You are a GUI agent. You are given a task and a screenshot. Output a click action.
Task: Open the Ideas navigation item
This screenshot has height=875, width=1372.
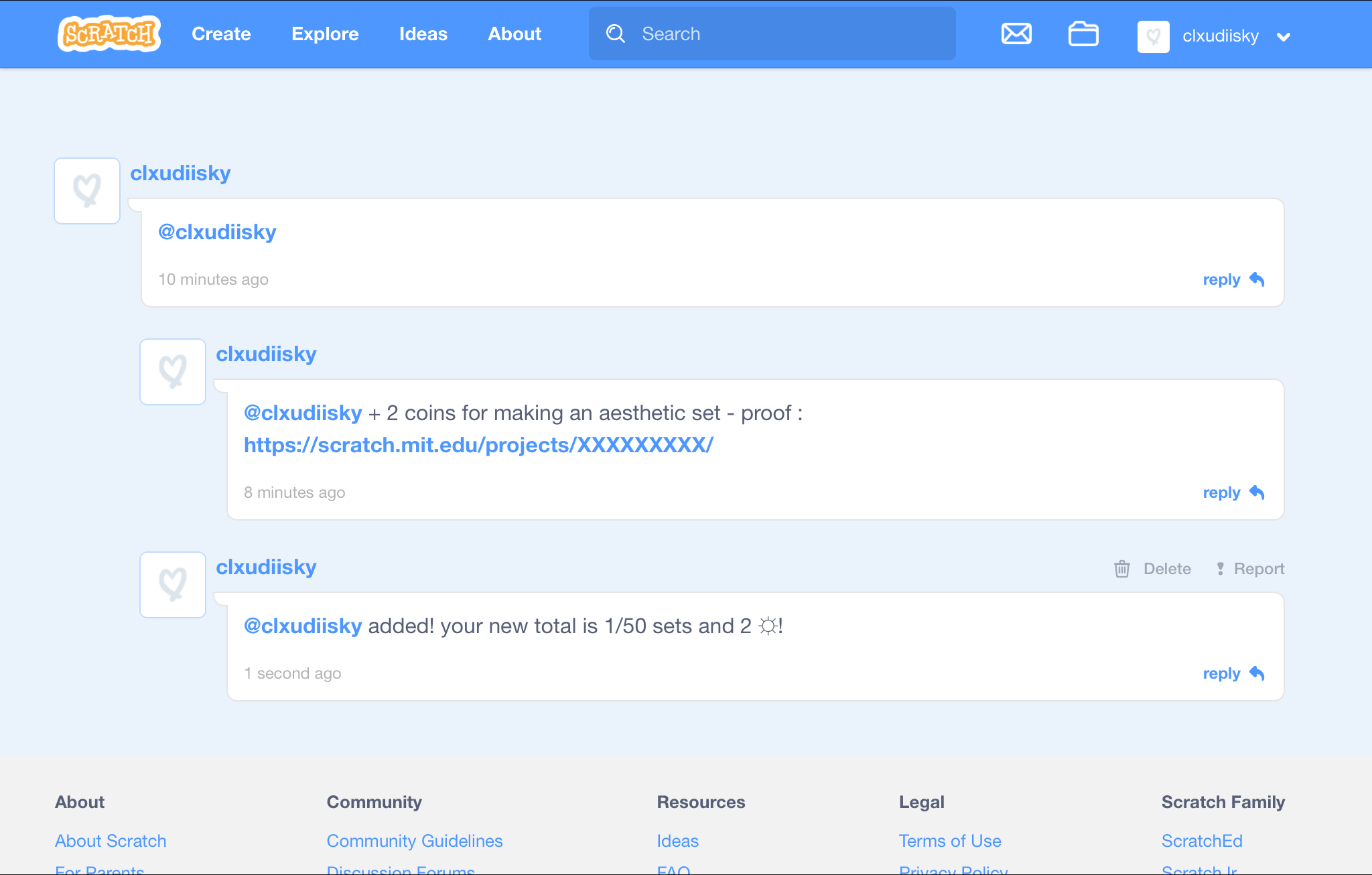click(x=423, y=33)
